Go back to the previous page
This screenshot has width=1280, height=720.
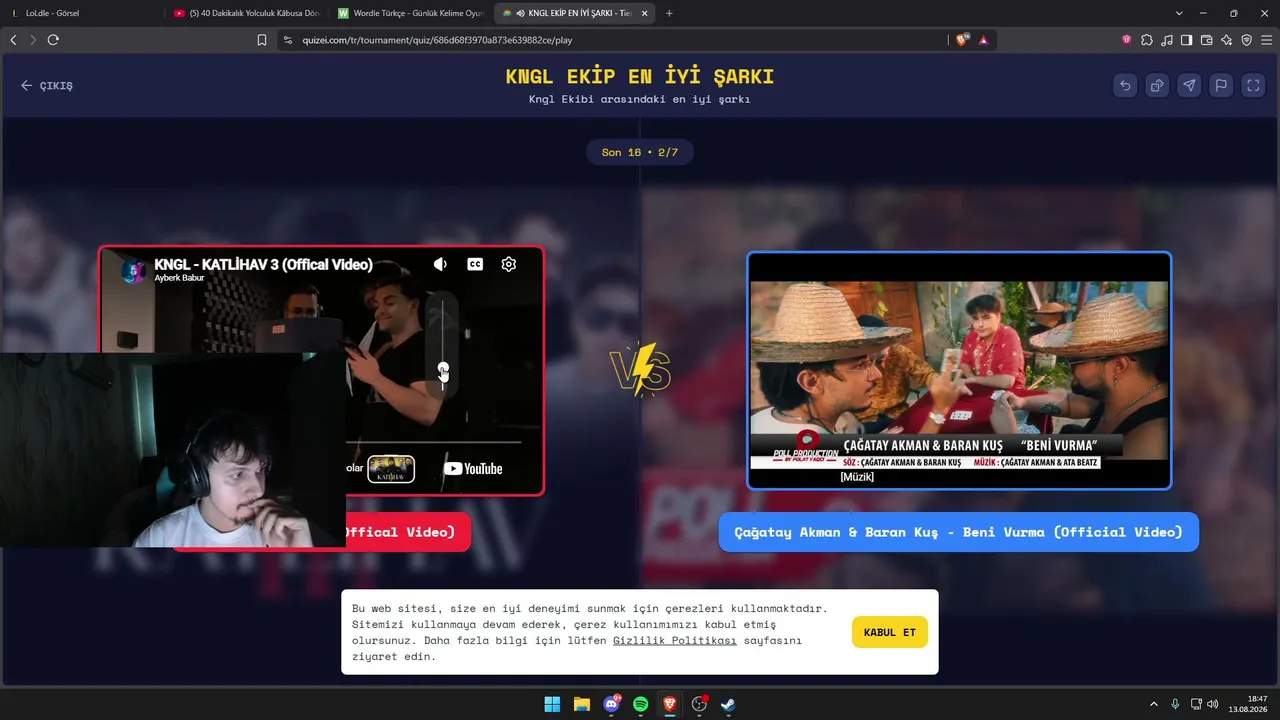(13, 40)
